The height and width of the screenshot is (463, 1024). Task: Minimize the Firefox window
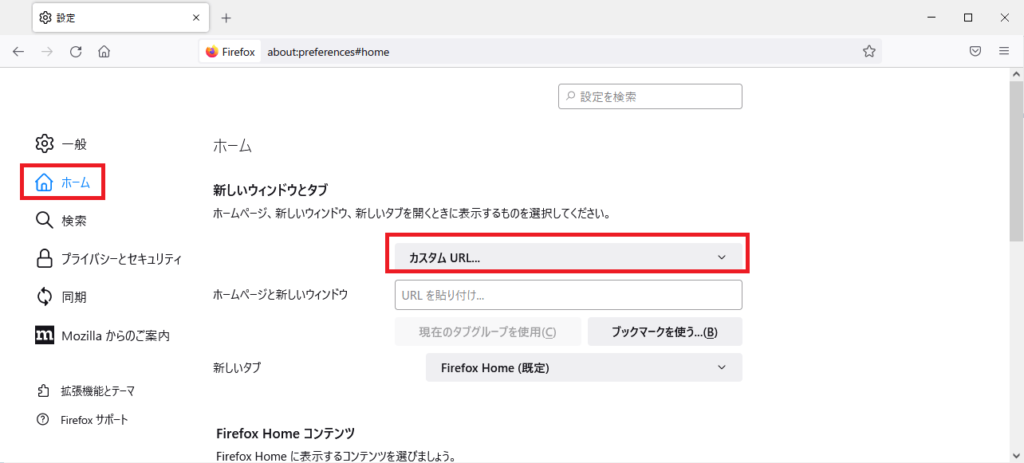[932, 18]
